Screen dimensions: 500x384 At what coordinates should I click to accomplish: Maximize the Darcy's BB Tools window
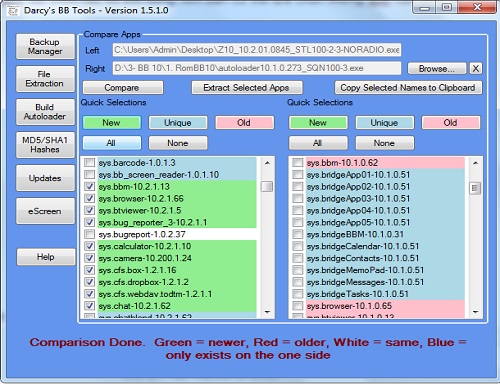[447, 7]
